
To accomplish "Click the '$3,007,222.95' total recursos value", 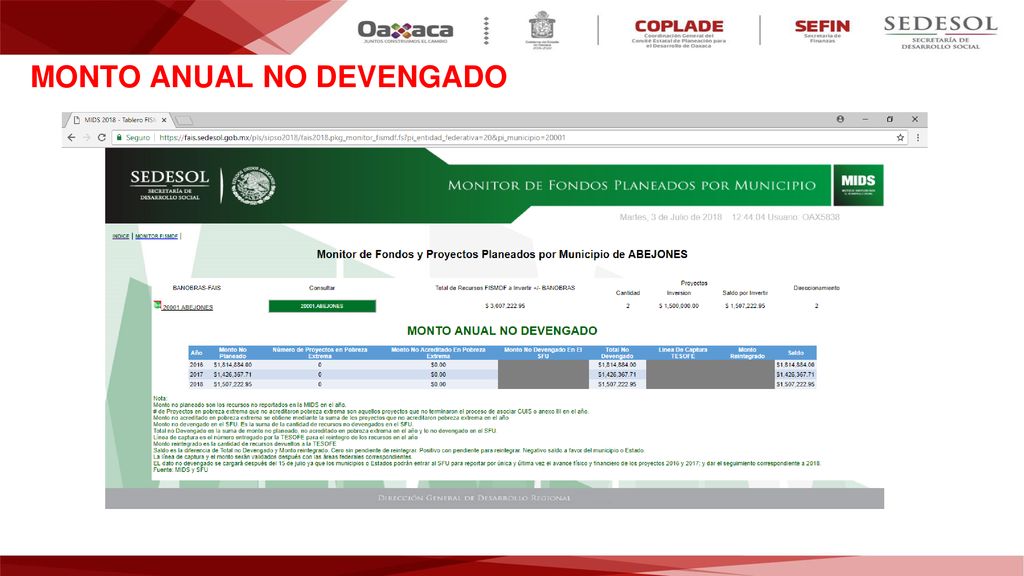I will pyautogui.click(x=505, y=306).
